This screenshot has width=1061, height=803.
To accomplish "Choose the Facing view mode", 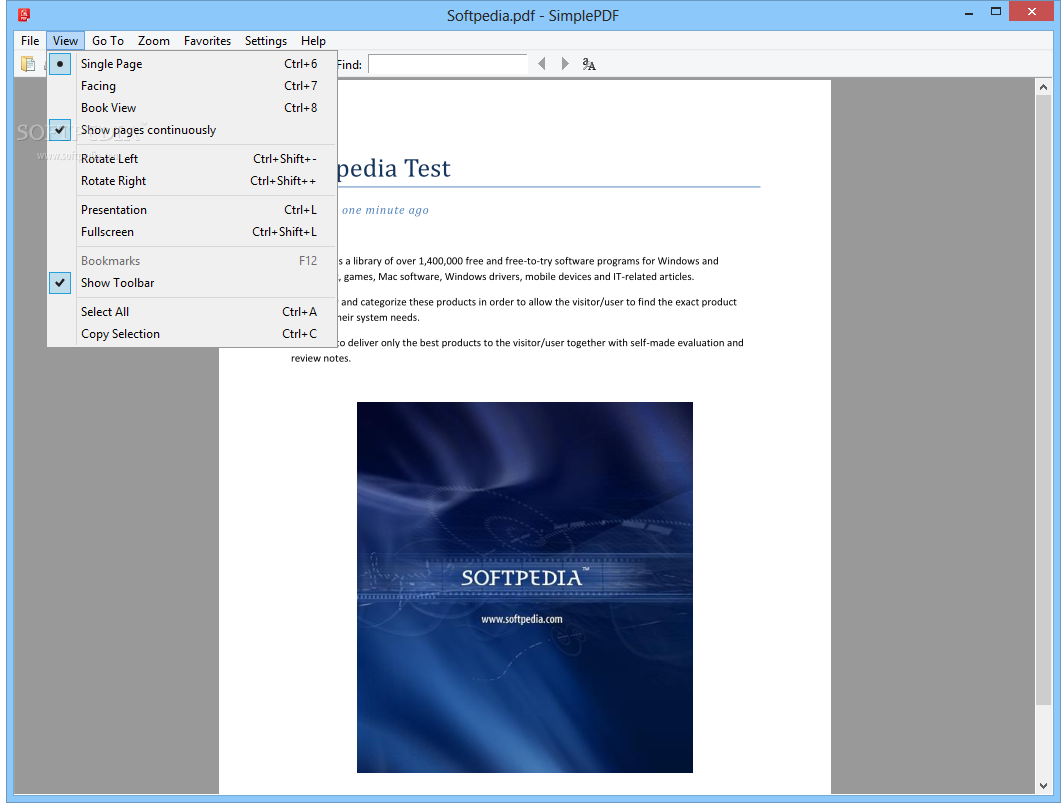I will point(192,86).
